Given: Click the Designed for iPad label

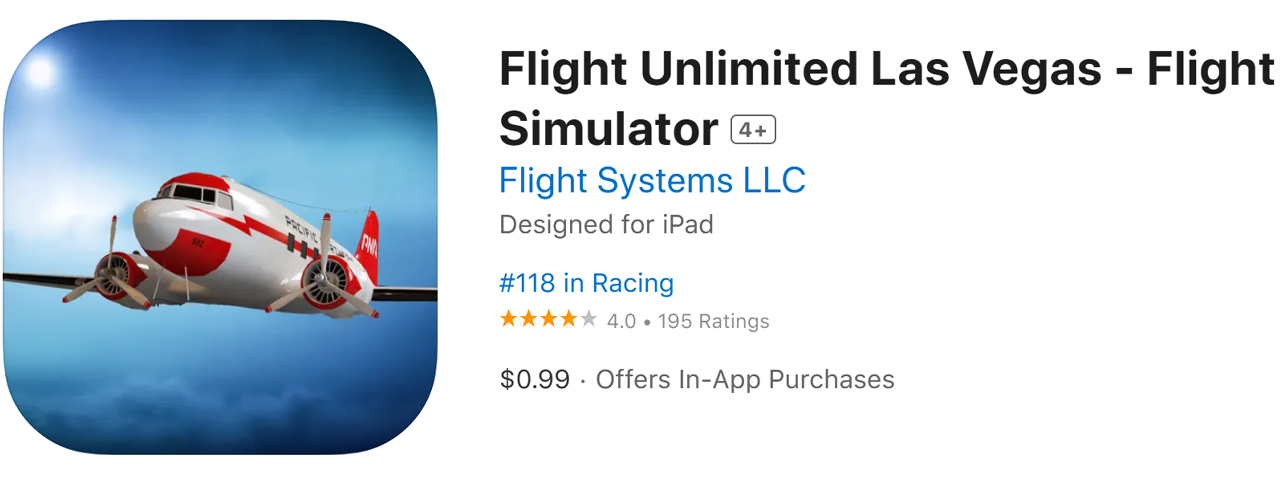Looking at the screenshot, I should coord(606,224).
